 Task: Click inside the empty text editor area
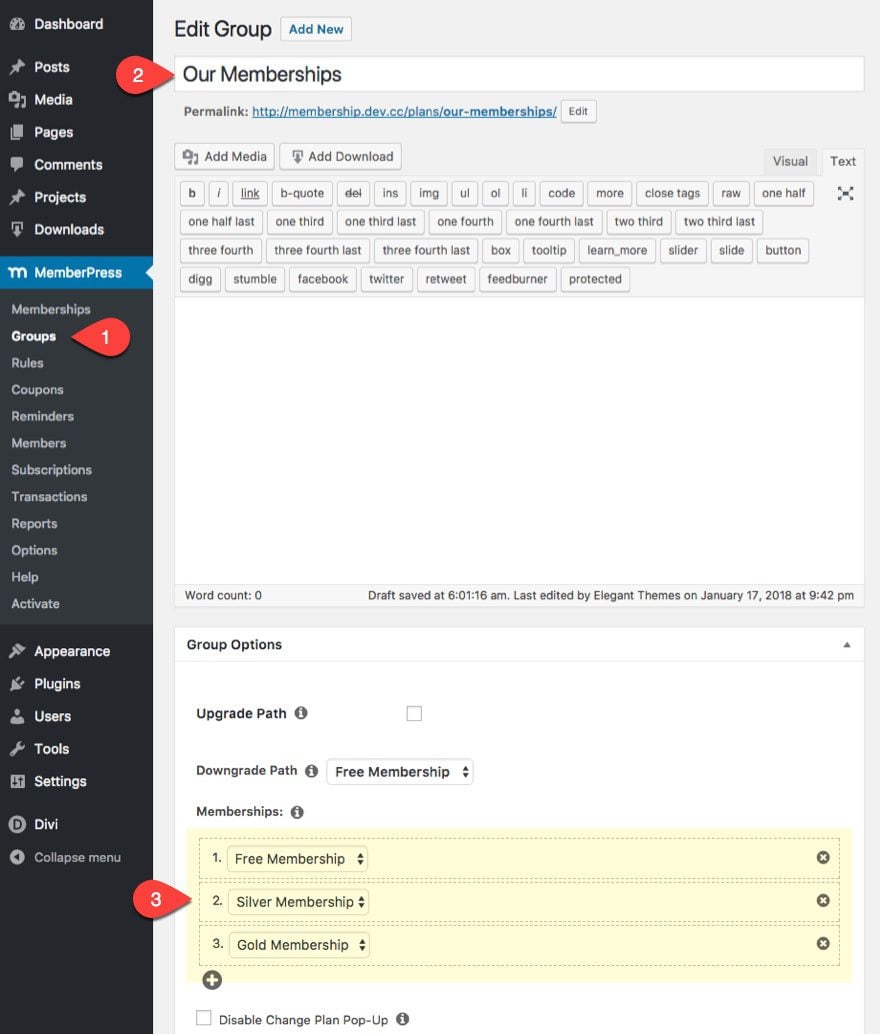tap(519, 441)
